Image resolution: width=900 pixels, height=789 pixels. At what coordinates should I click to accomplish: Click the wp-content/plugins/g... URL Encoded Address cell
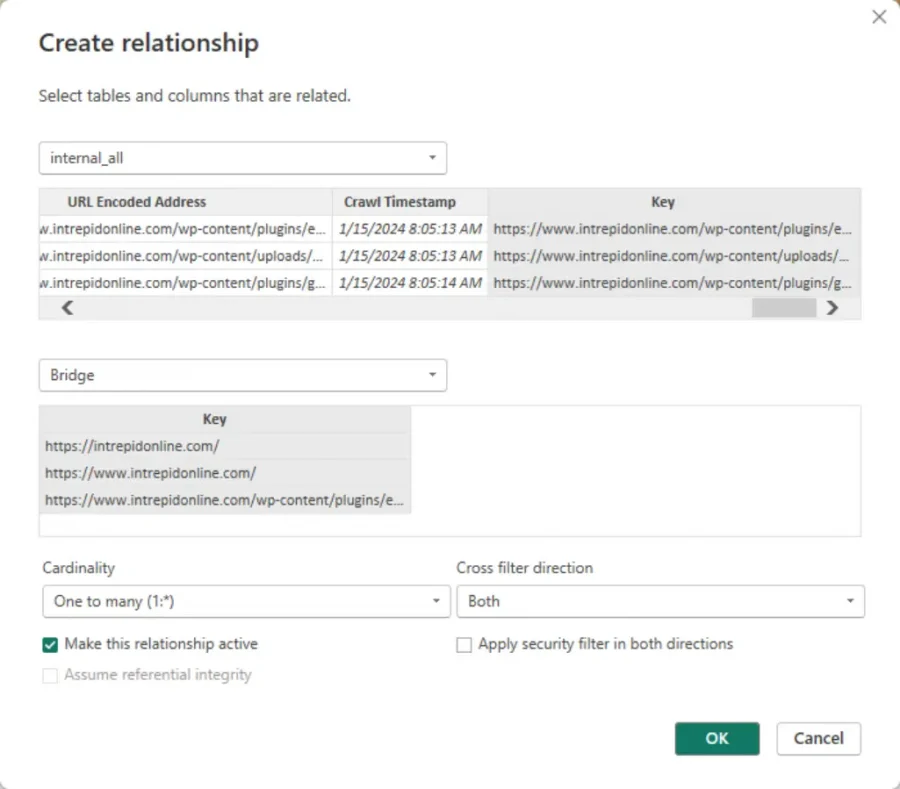point(185,283)
